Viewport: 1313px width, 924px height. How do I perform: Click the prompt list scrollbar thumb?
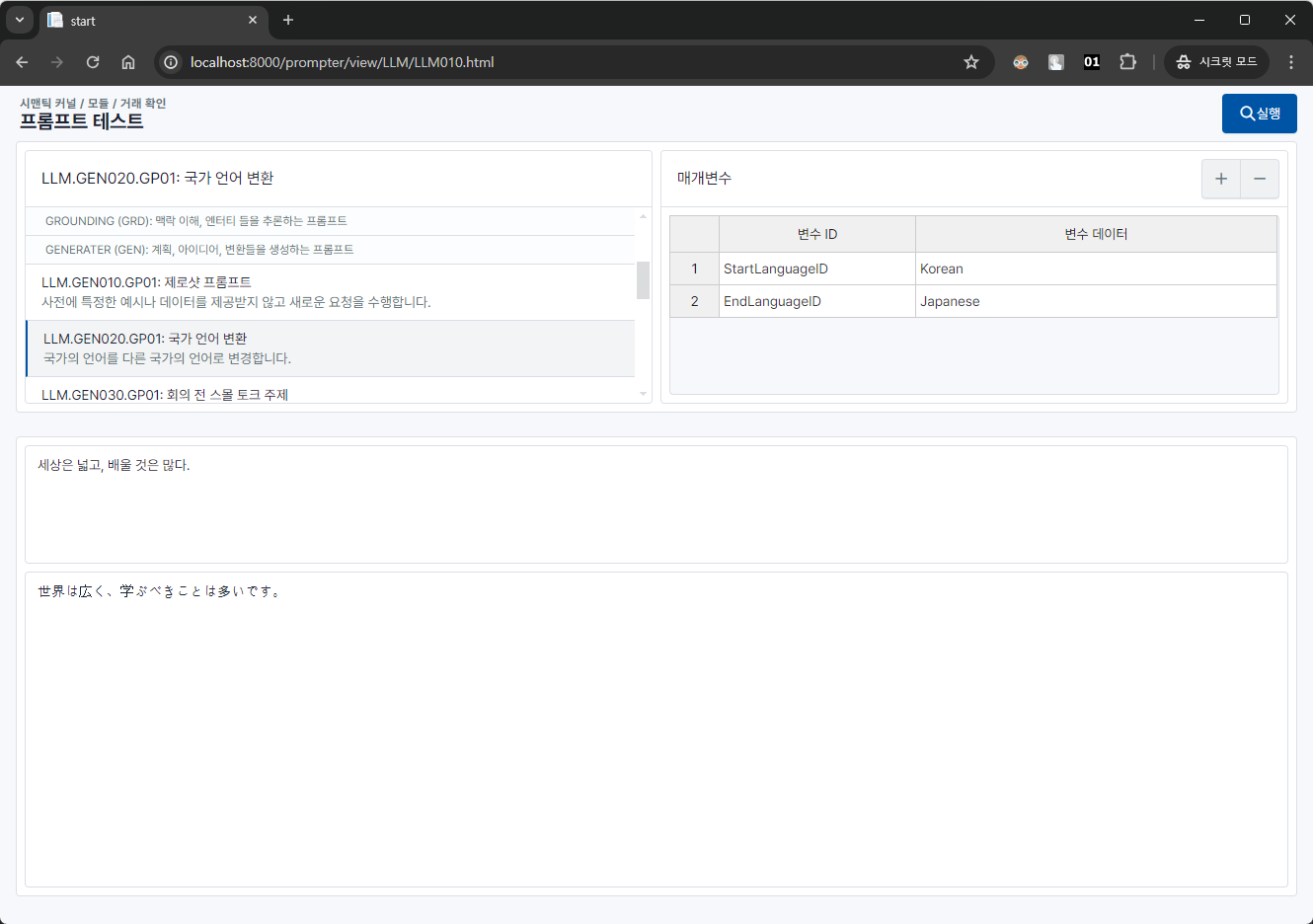tap(643, 279)
